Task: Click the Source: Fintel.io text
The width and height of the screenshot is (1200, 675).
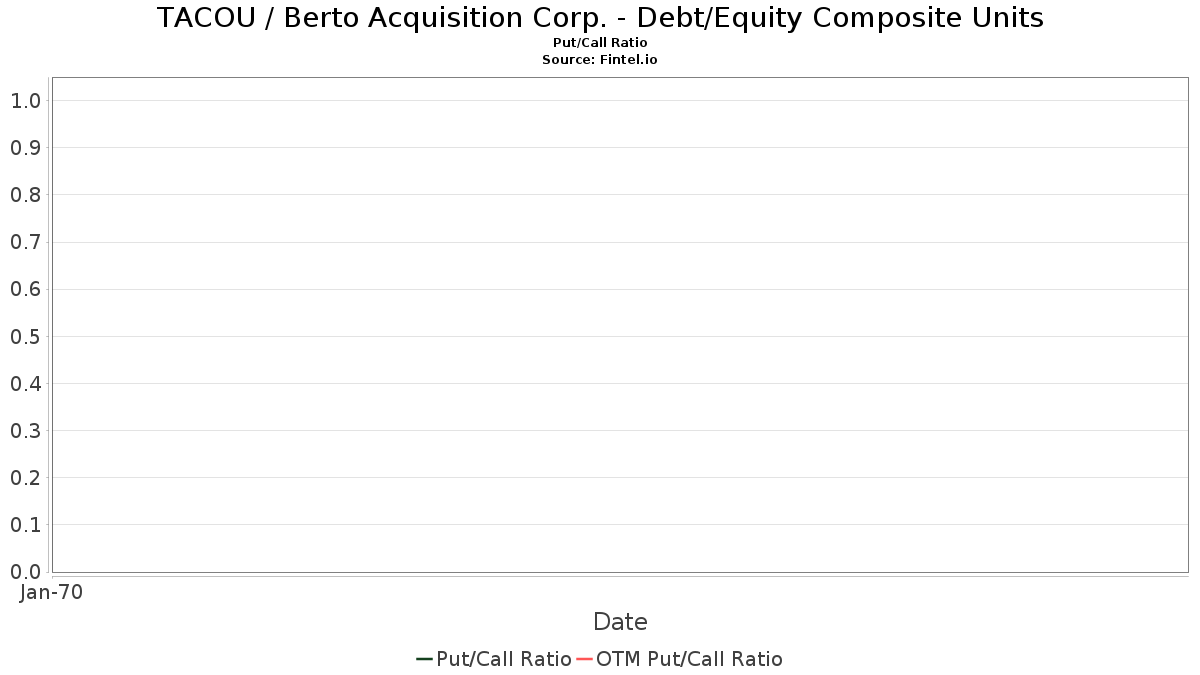Action: pyautogui.click(x=600, y=60)
